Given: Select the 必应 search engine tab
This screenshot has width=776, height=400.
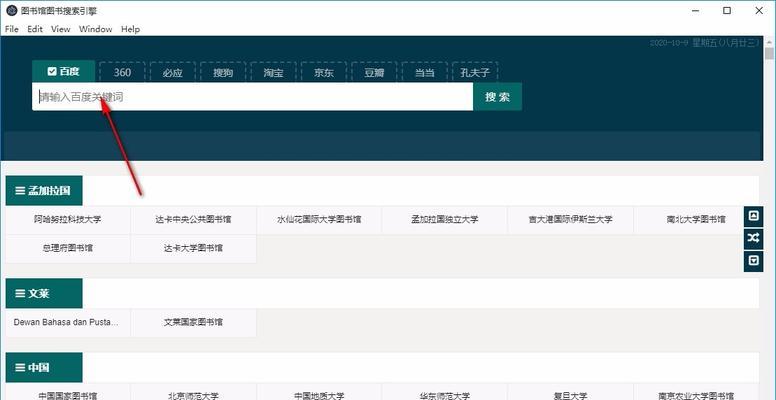Looking at the screenshot, I should 173,72.
